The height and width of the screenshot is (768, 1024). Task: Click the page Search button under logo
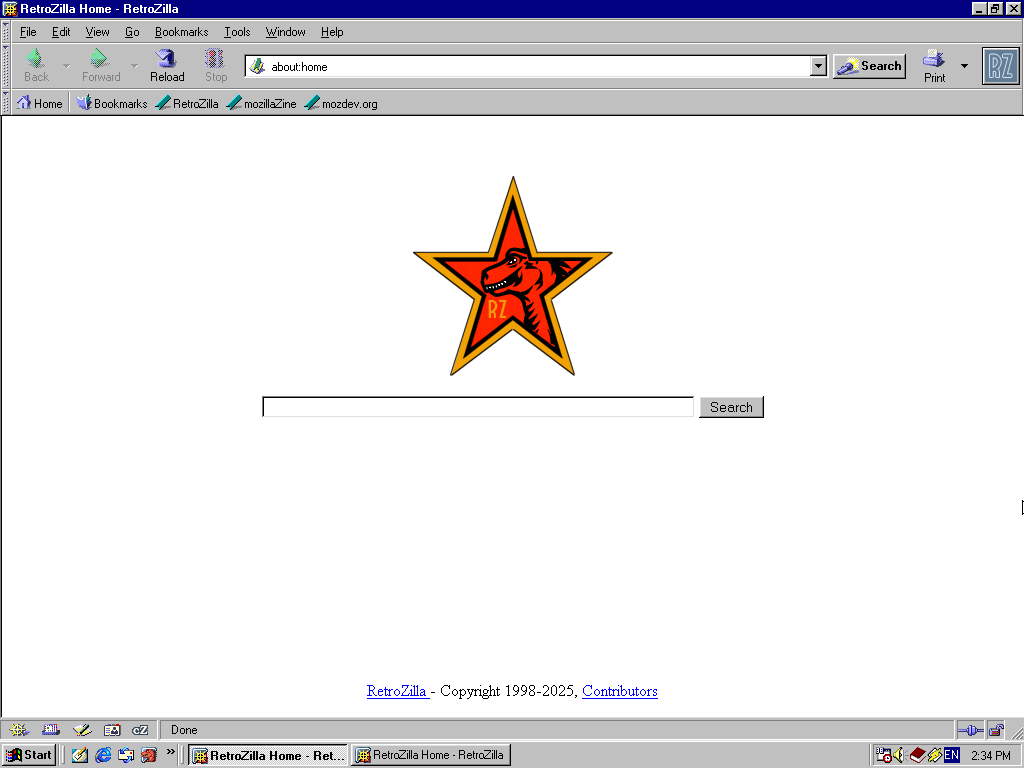click(x=731, y=407)
